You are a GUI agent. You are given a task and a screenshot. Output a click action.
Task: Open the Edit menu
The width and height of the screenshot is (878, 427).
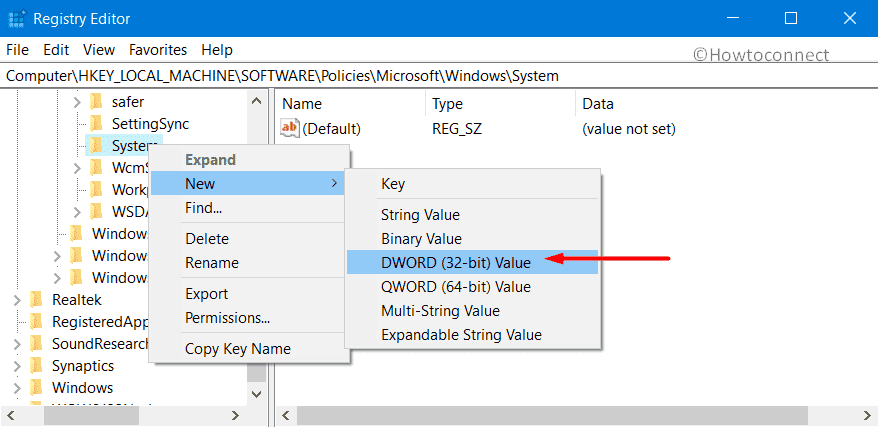56,50
